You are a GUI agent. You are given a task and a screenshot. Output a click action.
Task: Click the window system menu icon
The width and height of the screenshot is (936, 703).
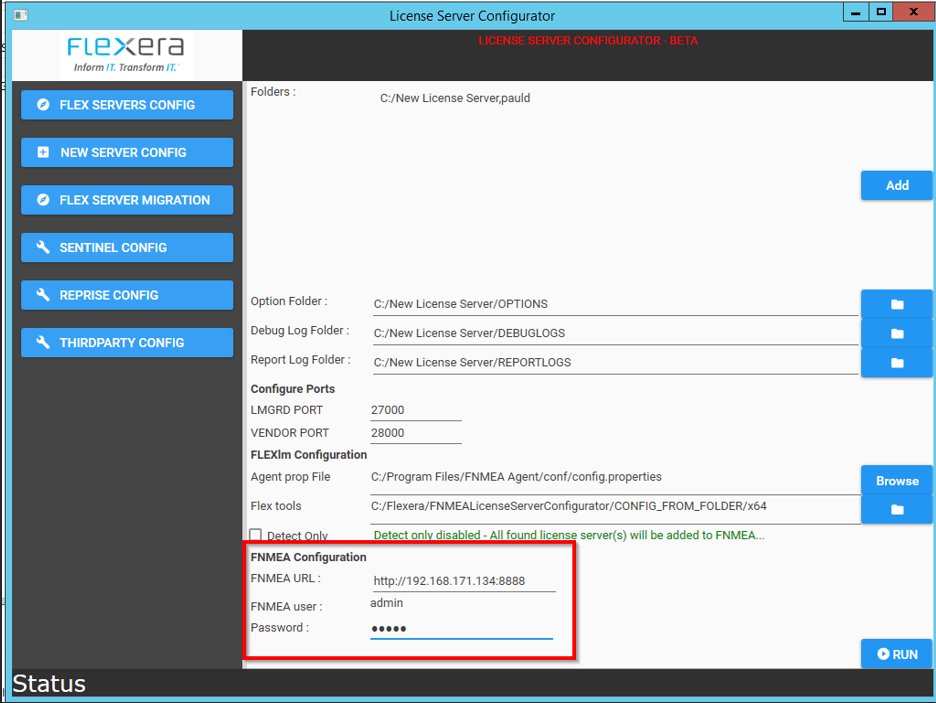[x=21, y=15]
